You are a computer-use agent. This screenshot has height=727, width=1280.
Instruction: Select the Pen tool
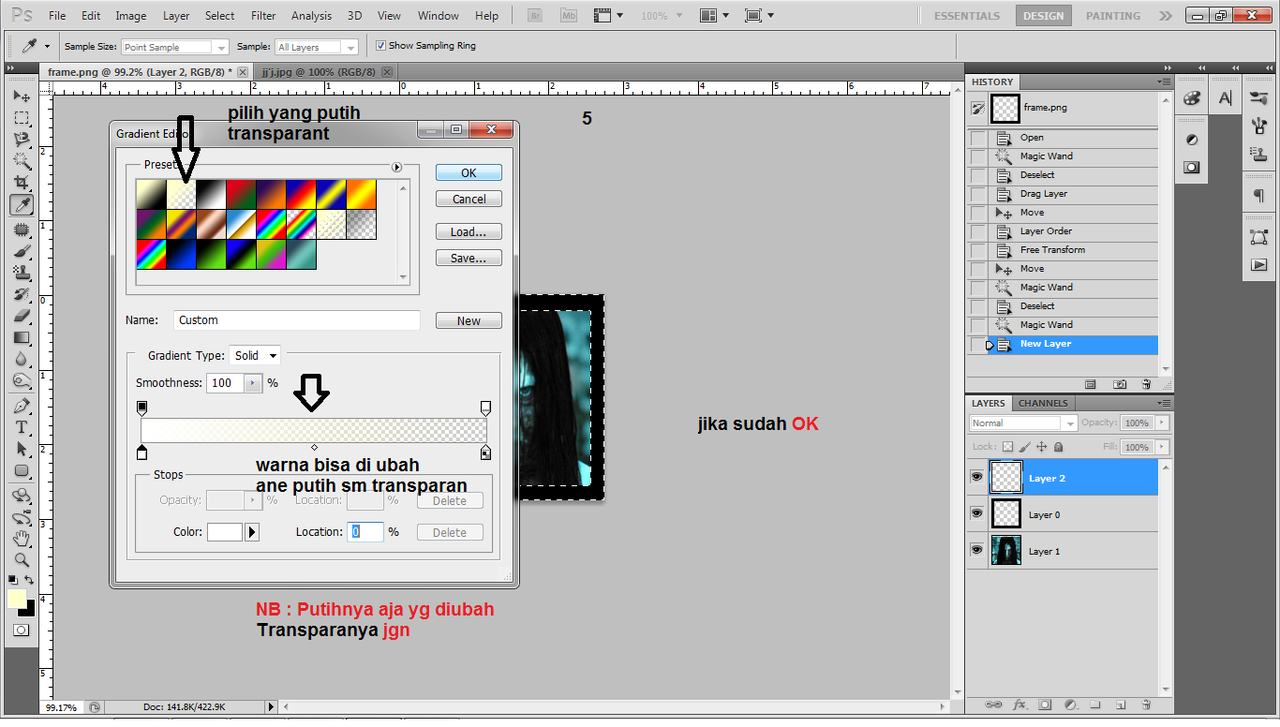tap(21, 405)
